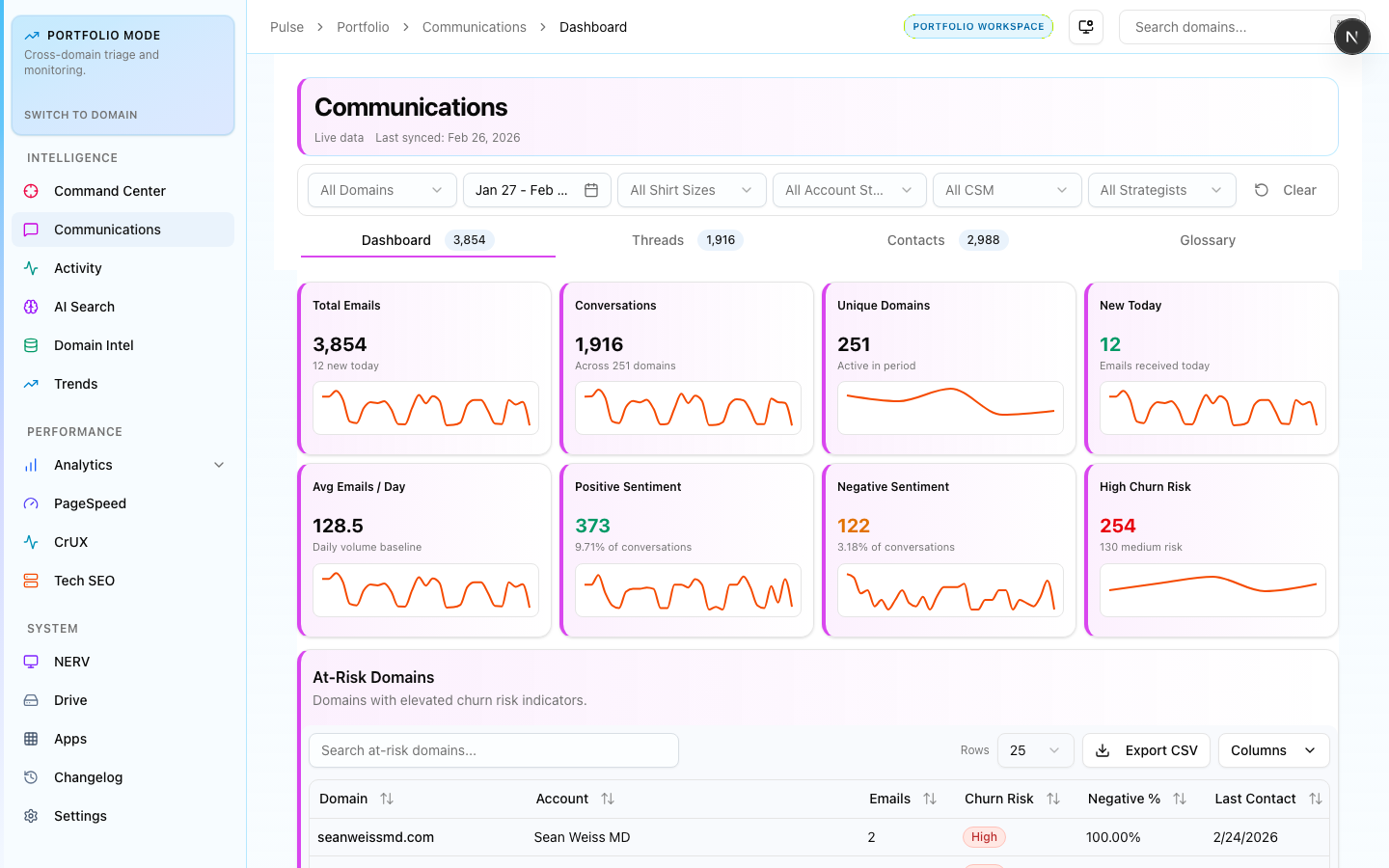Focus the Search at-risk domains field
Screen dimensions: 1389x868
tap(493, 750)
